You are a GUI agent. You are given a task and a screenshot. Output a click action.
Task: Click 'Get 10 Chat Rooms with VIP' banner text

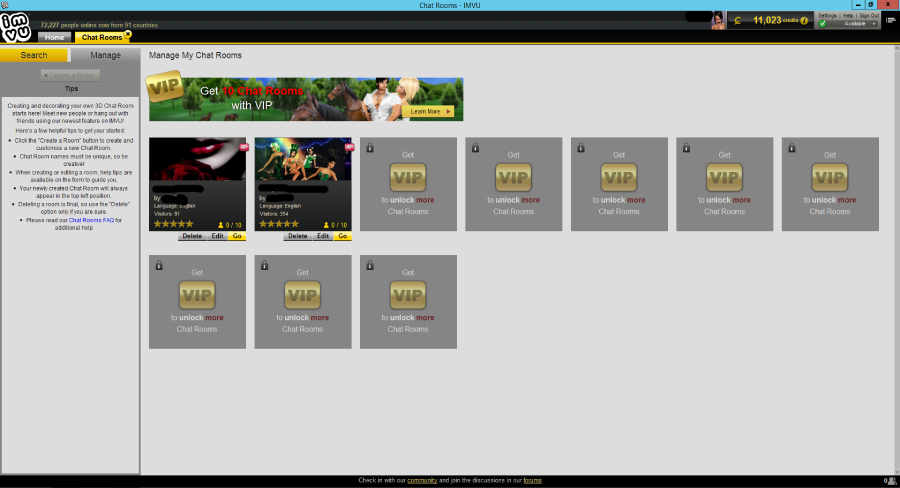[251, 98]
